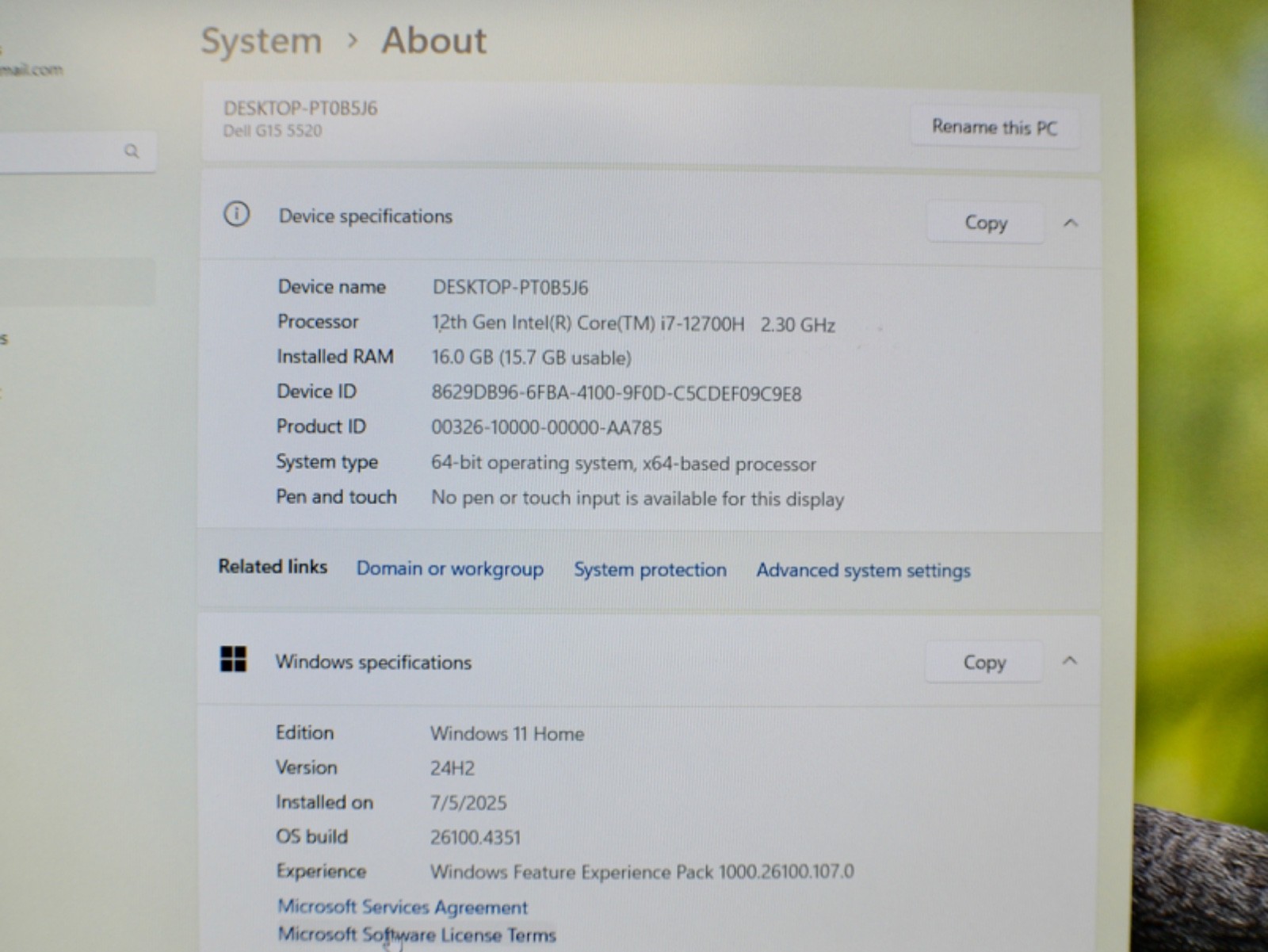Click the Product ID label
Viewport: 1268px width, 952px height.
coord(321,426)
